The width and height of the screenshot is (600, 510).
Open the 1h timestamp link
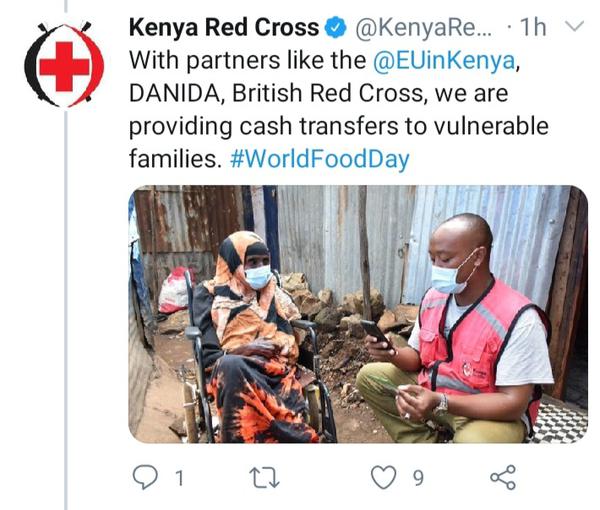[533, 27]
